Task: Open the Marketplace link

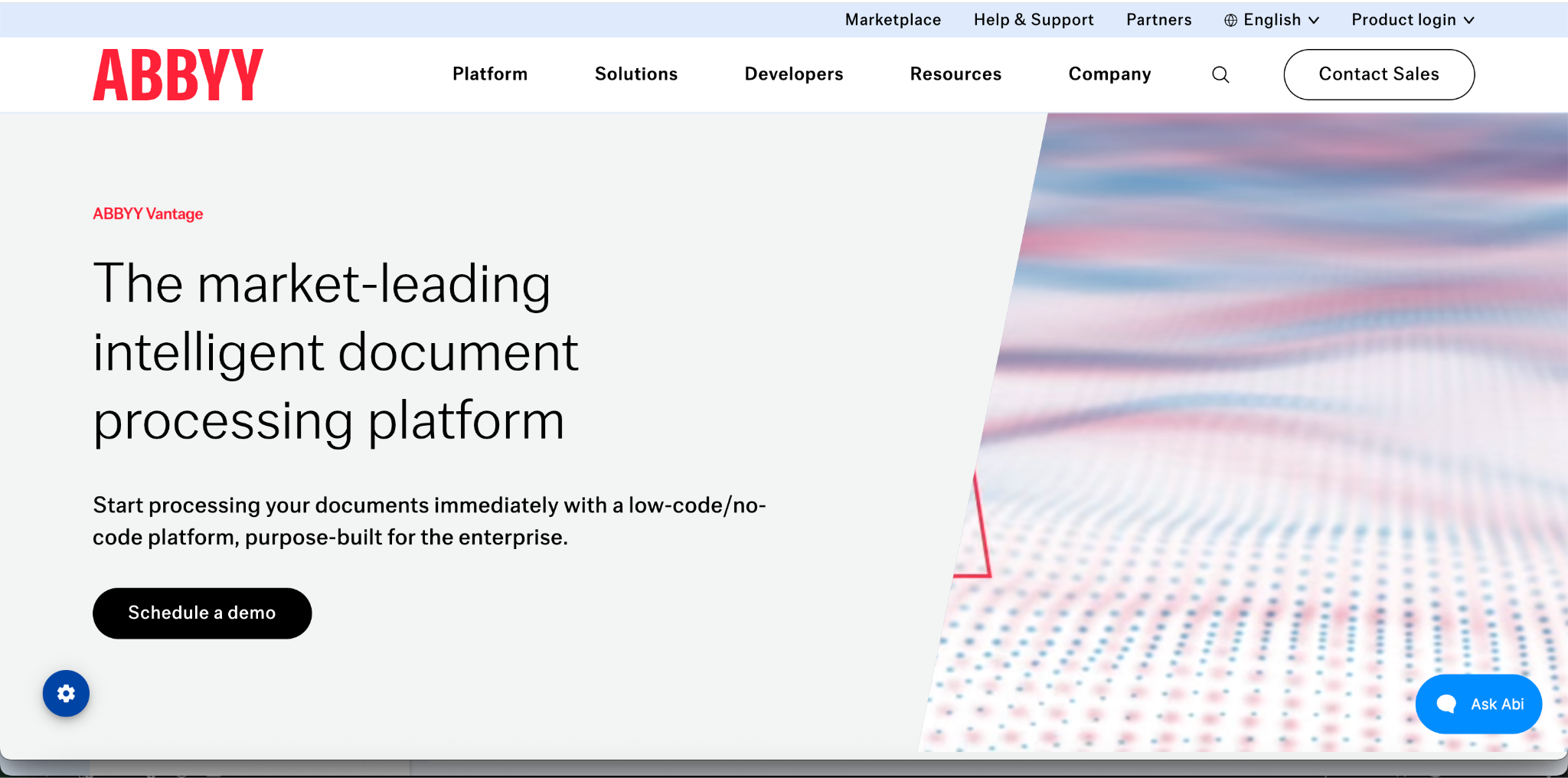Action: click(x=893, y=20)
